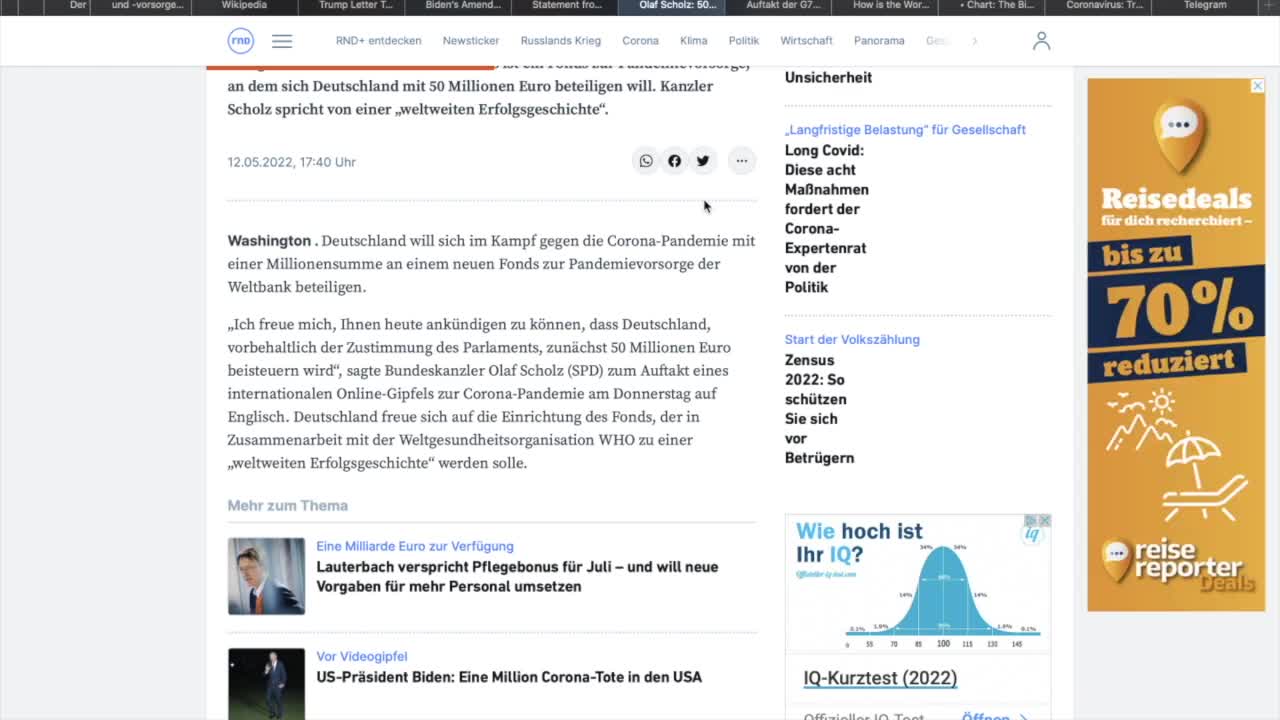Screen dimensions: 1280x720
Task: Click Biden article thumbnail image
Action: point(266,684)
